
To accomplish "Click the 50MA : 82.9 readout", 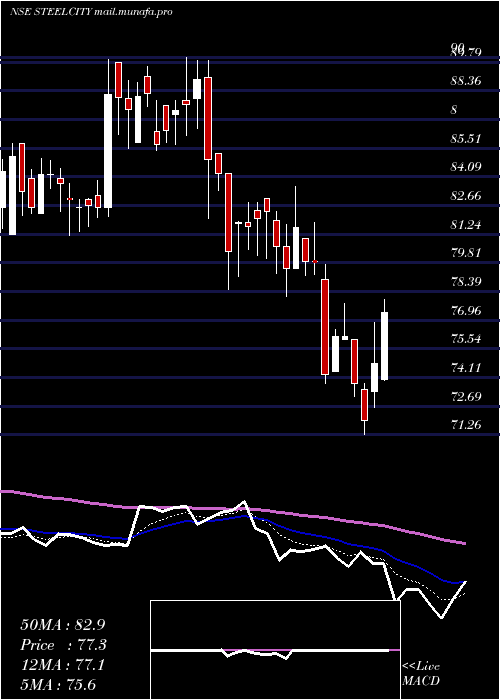I will [x=63, y=625].
